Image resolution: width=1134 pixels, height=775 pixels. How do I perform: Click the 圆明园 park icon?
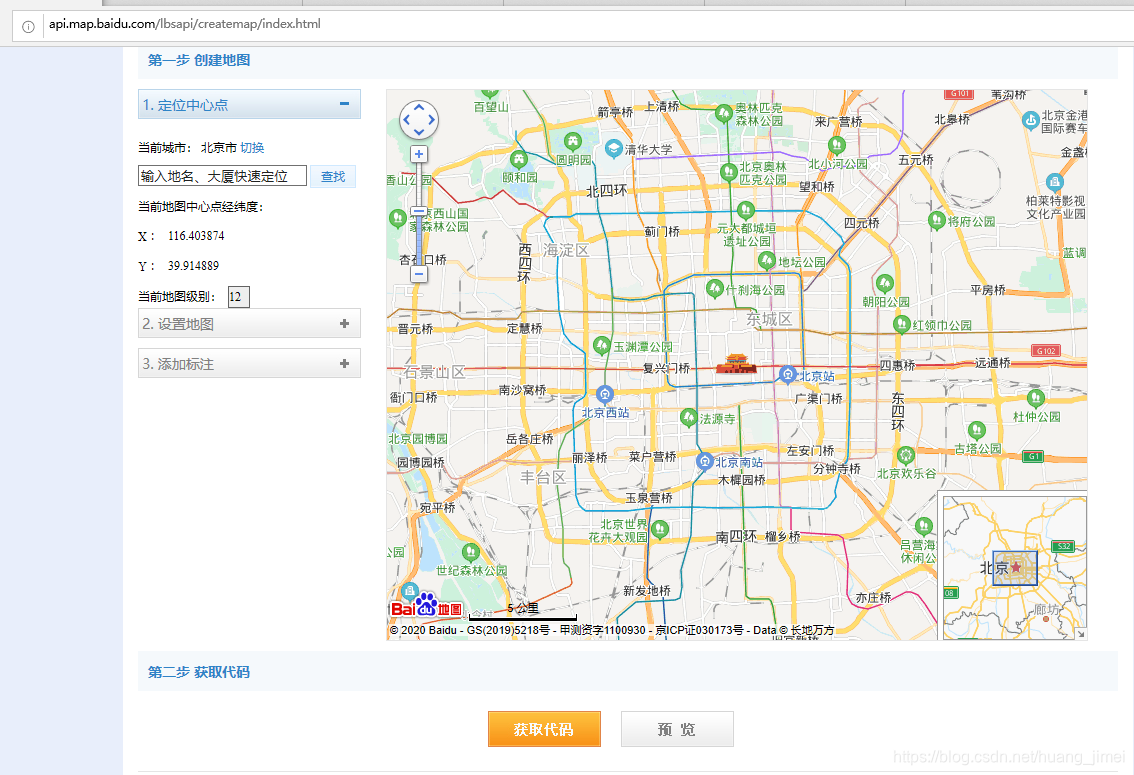pyautogui.click(x=573, y=141)
